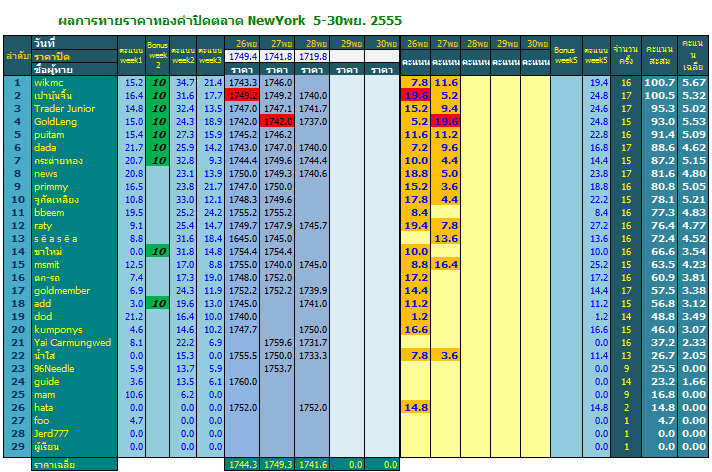Click the cumulative score 100.5
This screenshot has height=472, width=712.
(x=659, y=95)
